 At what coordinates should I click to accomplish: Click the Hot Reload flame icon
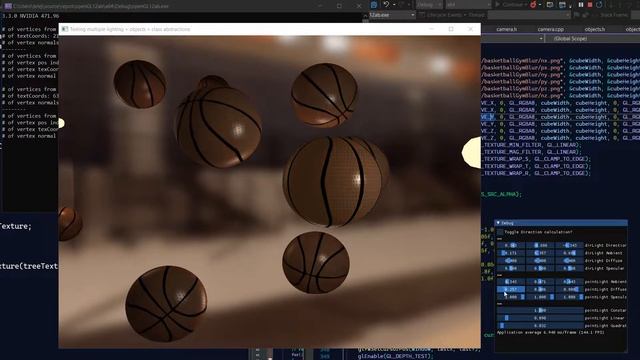533,5
